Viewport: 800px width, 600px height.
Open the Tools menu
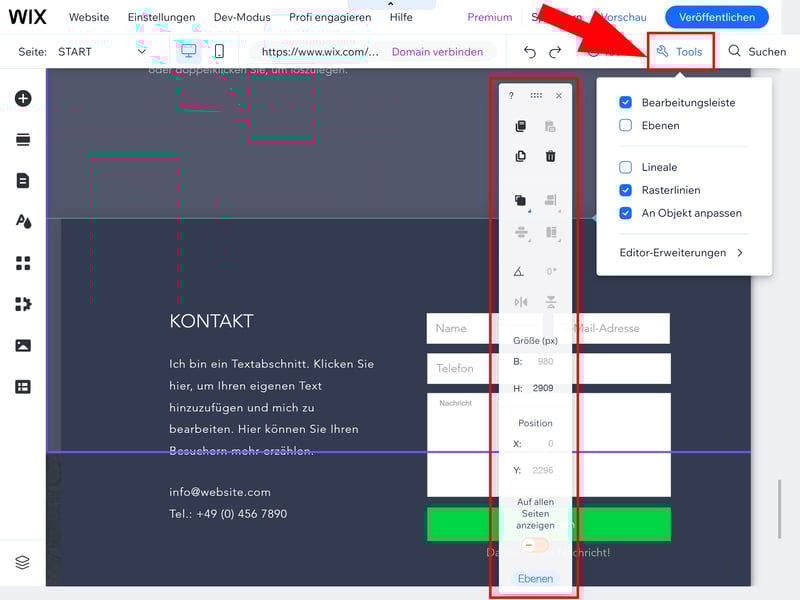pos(680,52)
